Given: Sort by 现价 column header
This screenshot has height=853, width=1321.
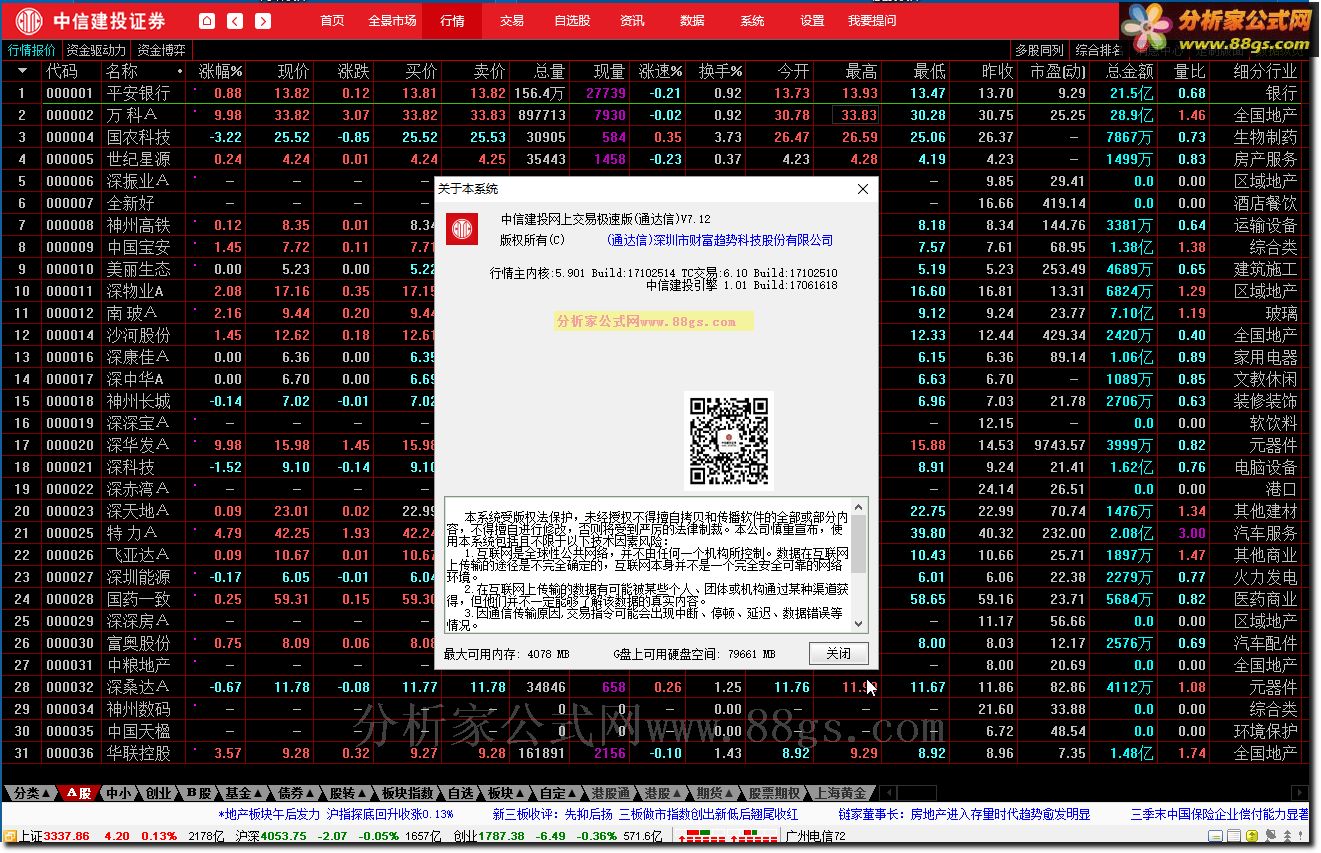Looking at the screenshot, I should coord(293,71).
